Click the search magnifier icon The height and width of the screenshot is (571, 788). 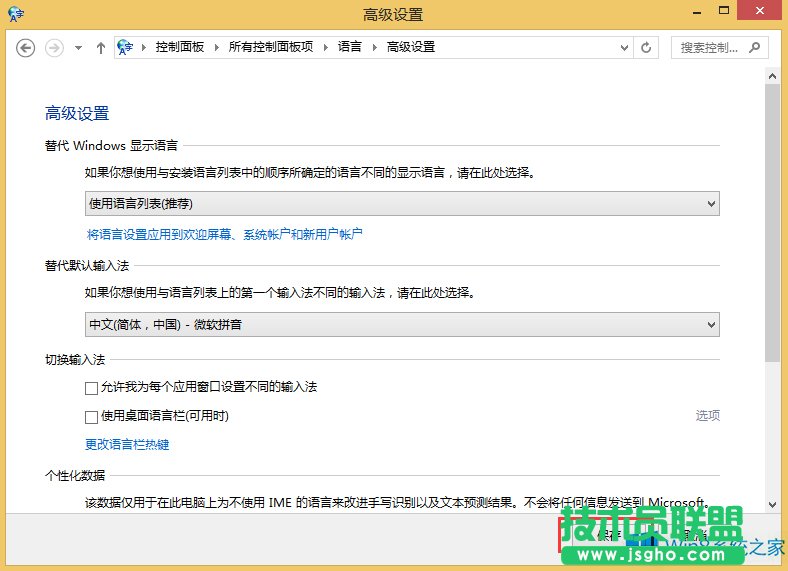click(753, 47)
